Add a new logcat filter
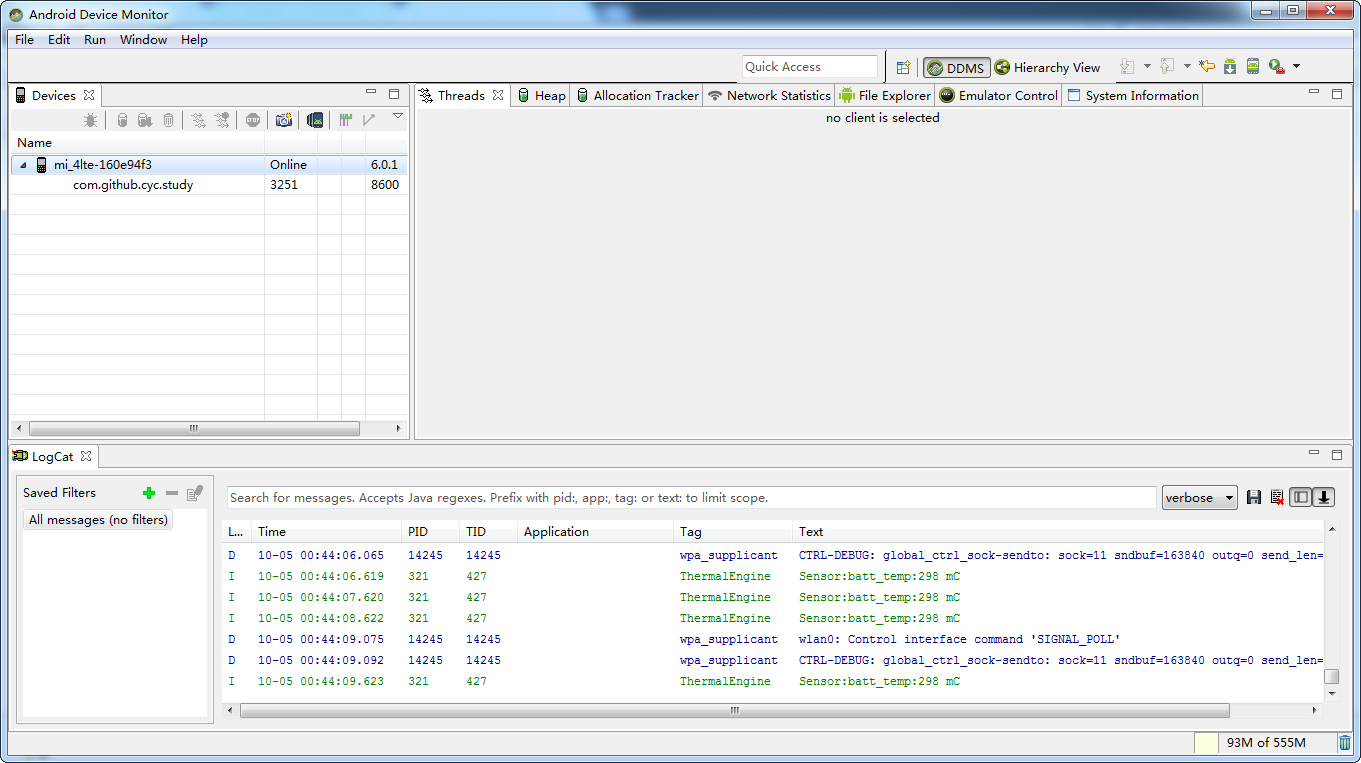 pyautogui.click(x=149, y=493)
